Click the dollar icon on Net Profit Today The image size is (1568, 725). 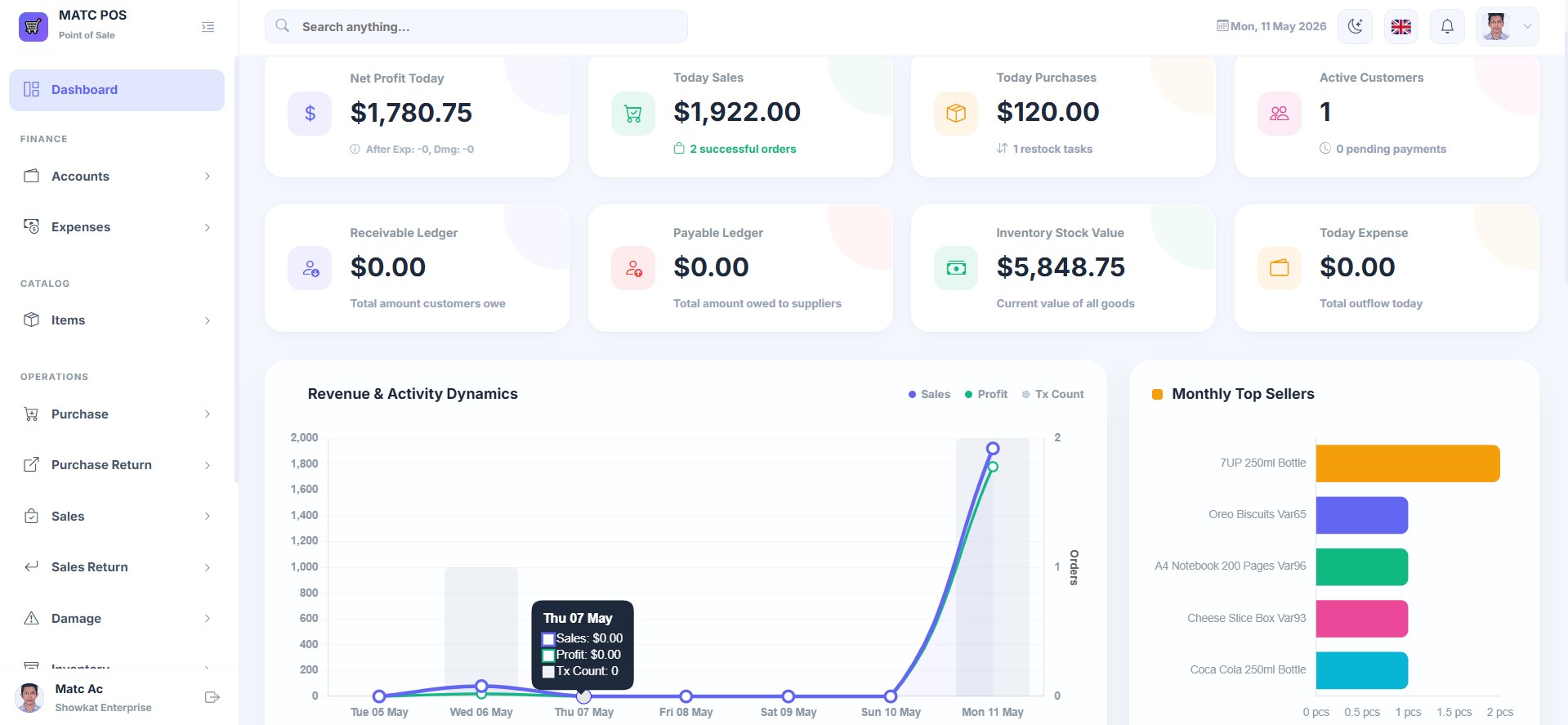coord(310,114)
